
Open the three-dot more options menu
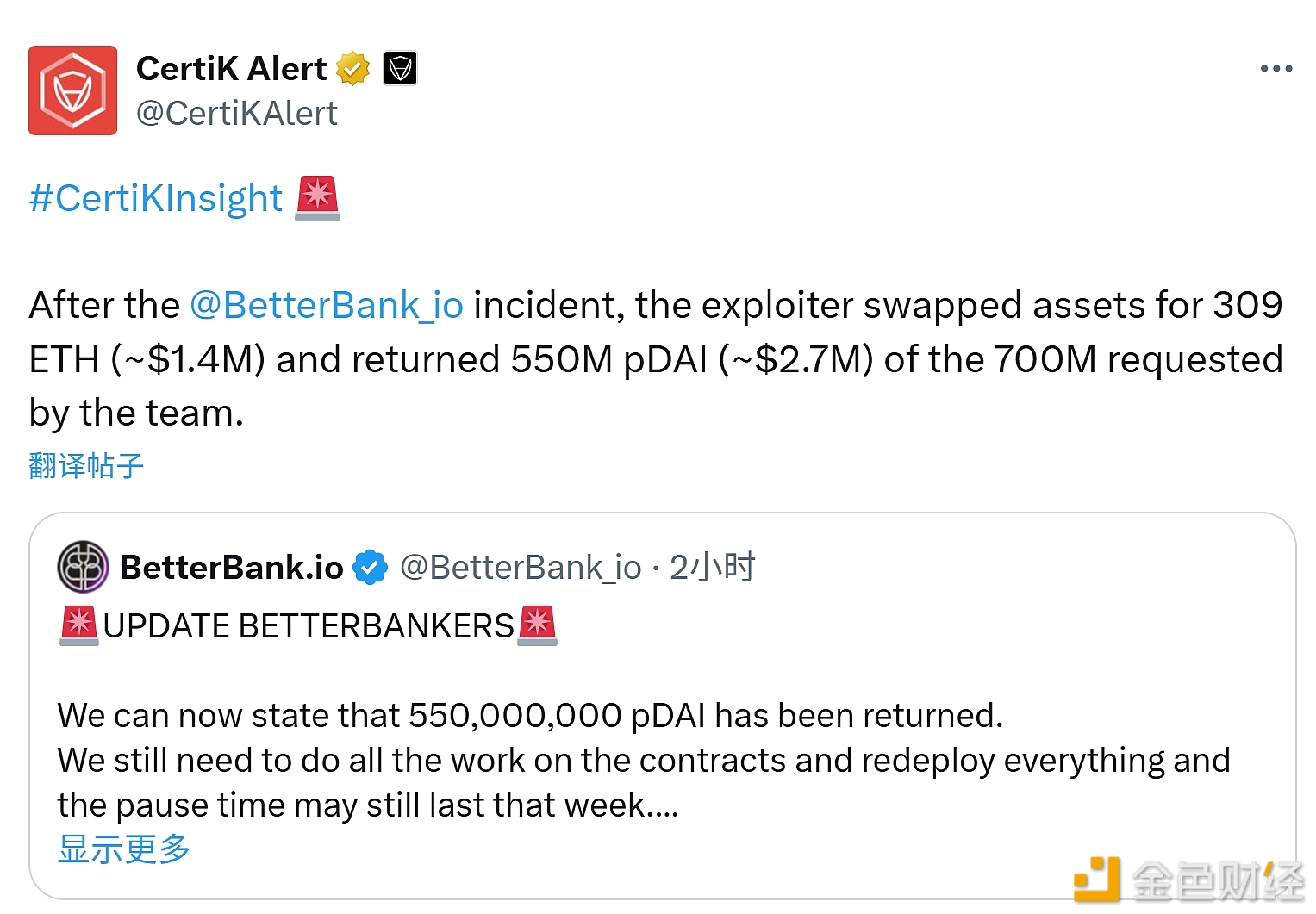[x=1275, y=69]
